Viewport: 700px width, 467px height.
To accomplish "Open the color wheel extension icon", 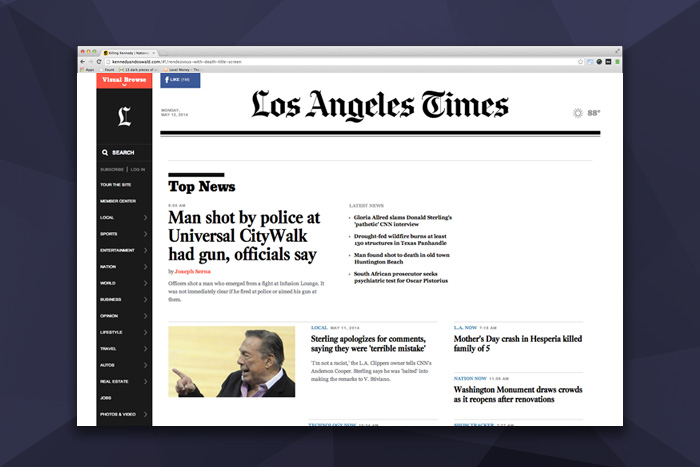I will (x=599, y=62).
